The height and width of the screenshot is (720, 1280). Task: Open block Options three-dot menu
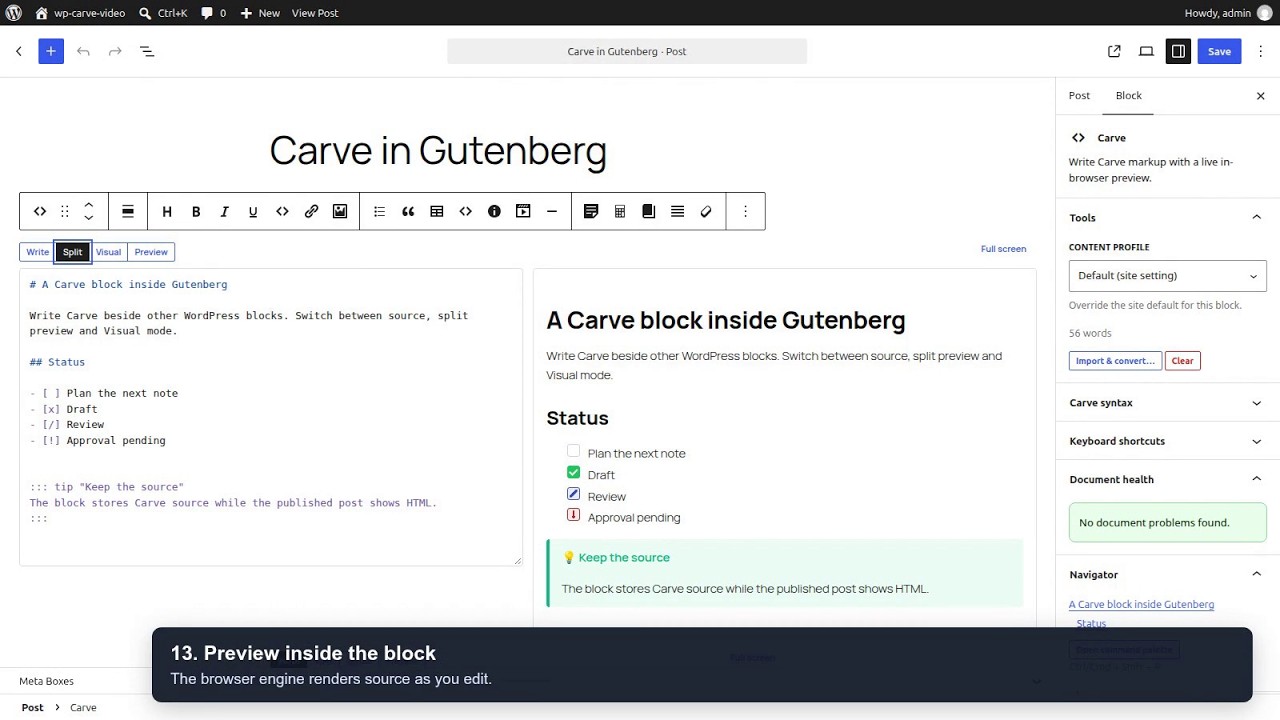point(745,211)
